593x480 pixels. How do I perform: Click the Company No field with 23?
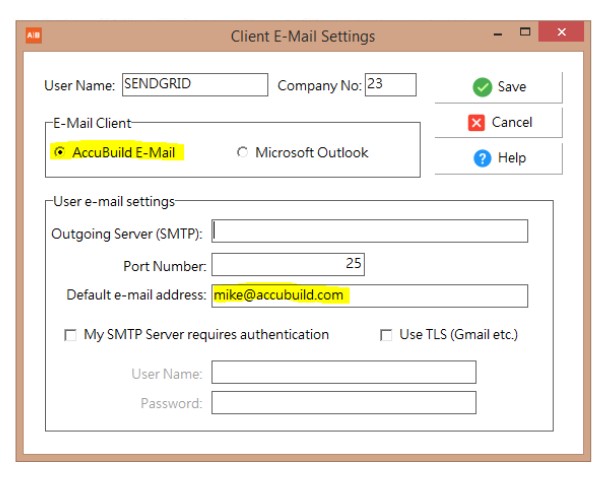(391, 85)
